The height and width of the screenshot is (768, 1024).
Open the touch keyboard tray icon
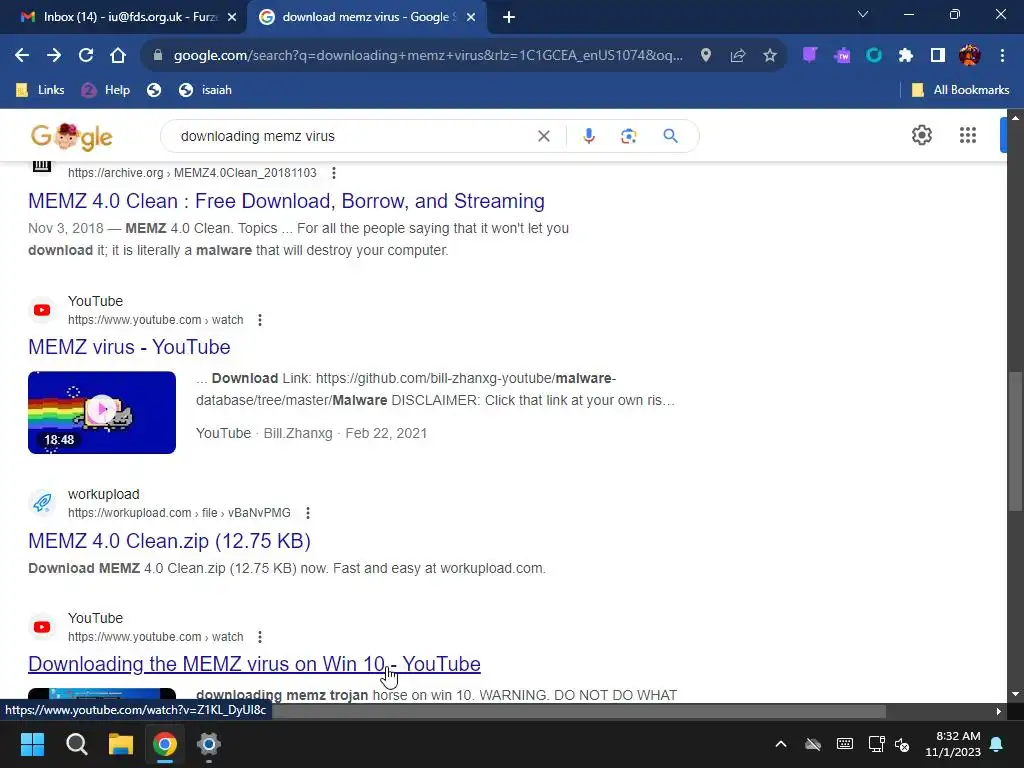coord(844,744)
